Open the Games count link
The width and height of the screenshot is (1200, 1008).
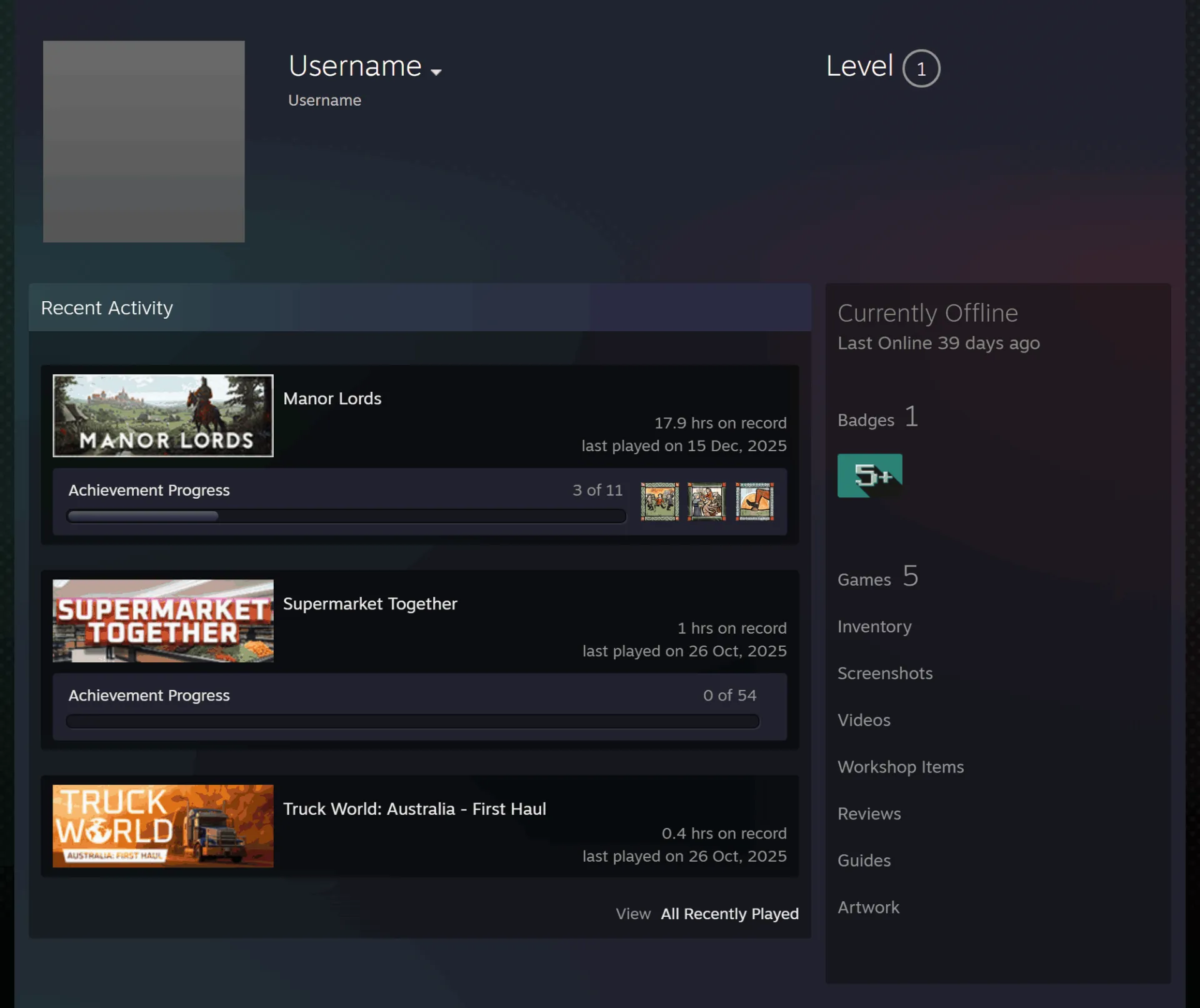878,577
